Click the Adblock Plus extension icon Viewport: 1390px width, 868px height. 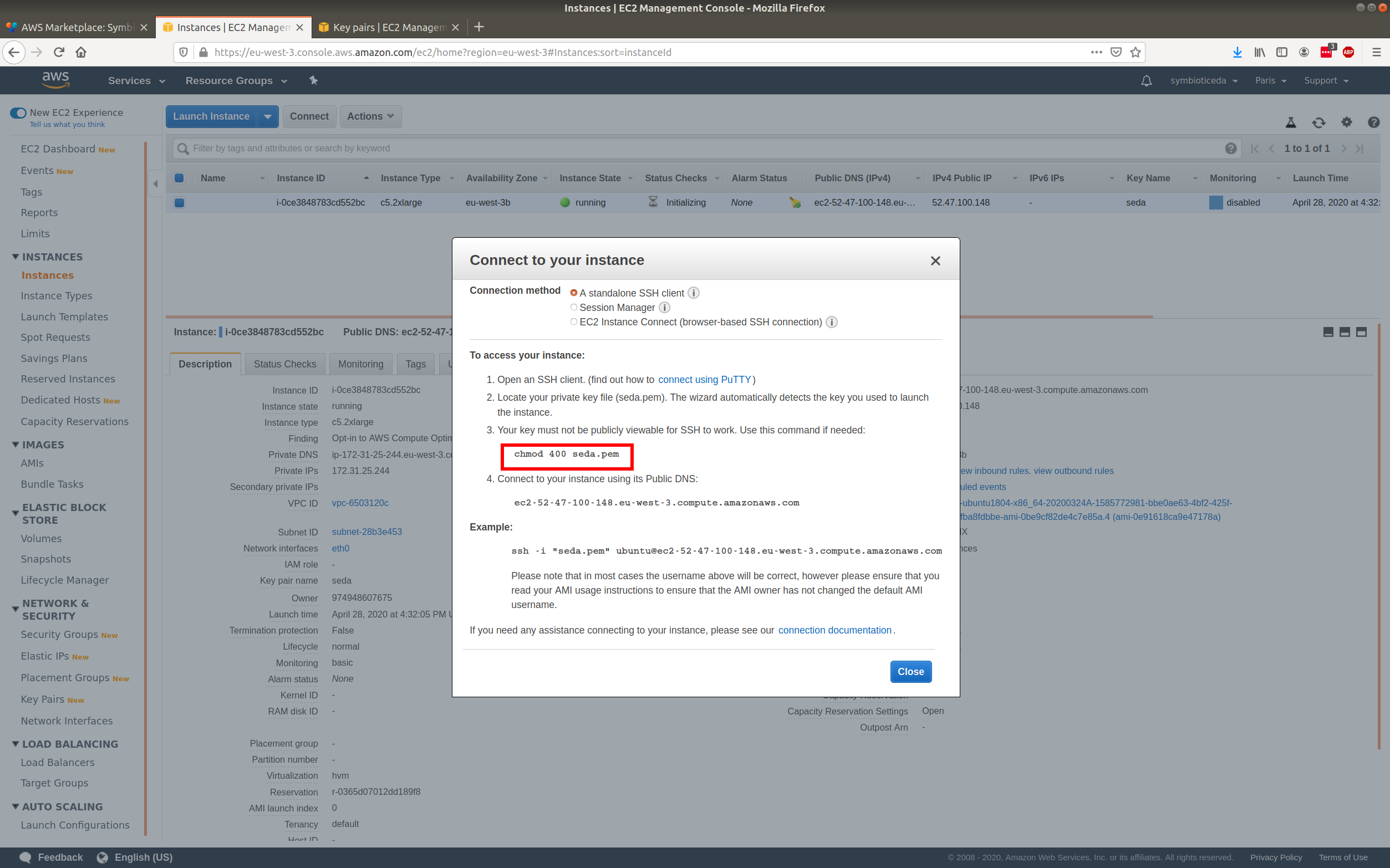click(x=1348, y=52)
